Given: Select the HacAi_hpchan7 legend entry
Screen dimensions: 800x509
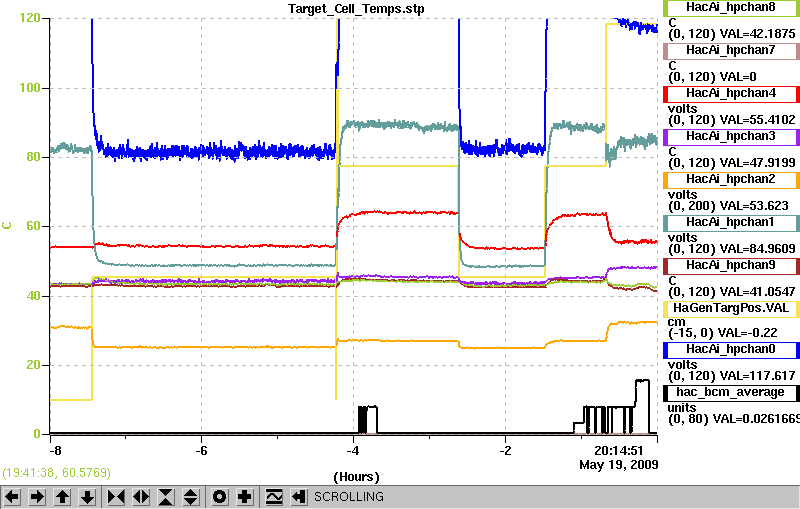Looking at the screenshot, I should coord(731,50).
